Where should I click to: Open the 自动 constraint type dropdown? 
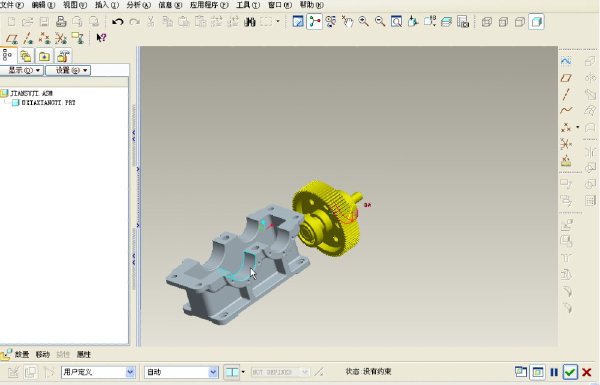(181, 372)
